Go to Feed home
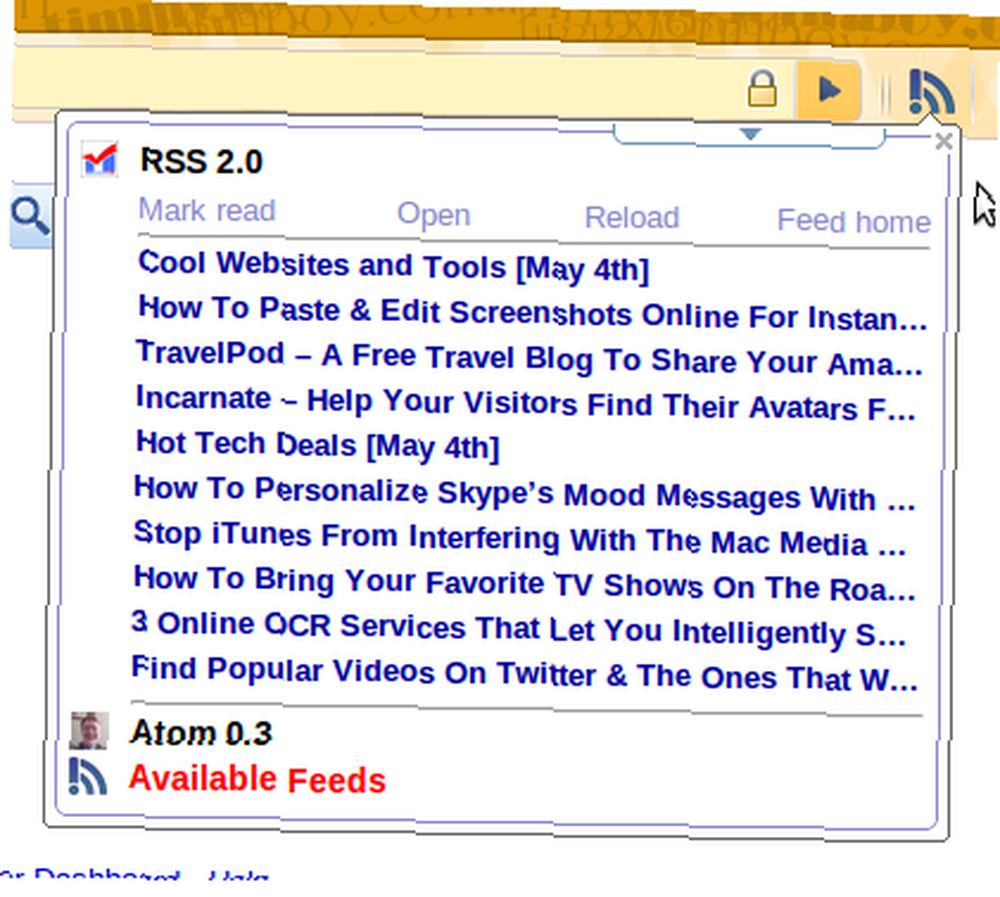Image resolution: width=1000 pixels, height=897 pixels. pyautogui.click(x=854, y=221)
